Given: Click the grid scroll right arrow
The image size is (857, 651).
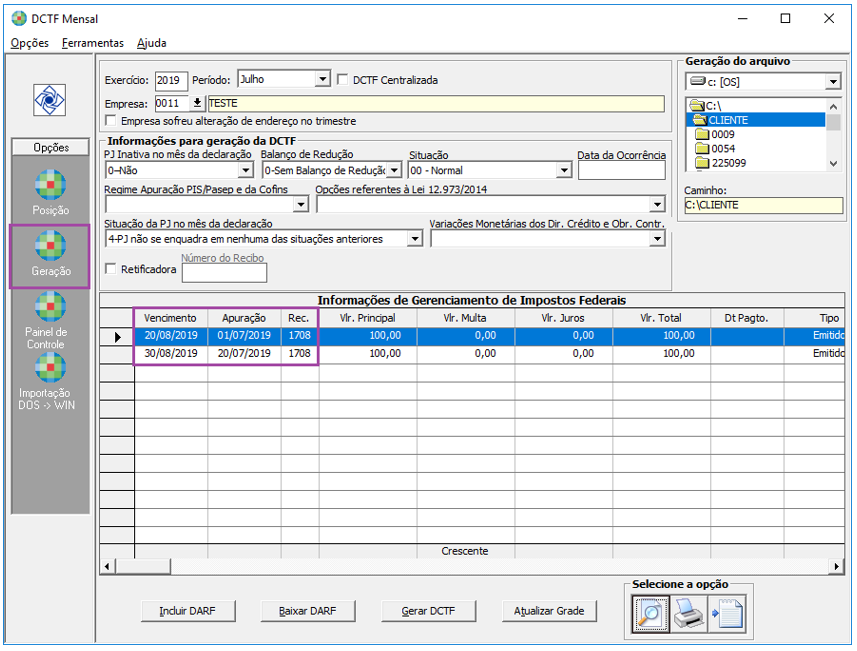Looking at the screenshot, I should pyautogui.click(x=836, y=566).
